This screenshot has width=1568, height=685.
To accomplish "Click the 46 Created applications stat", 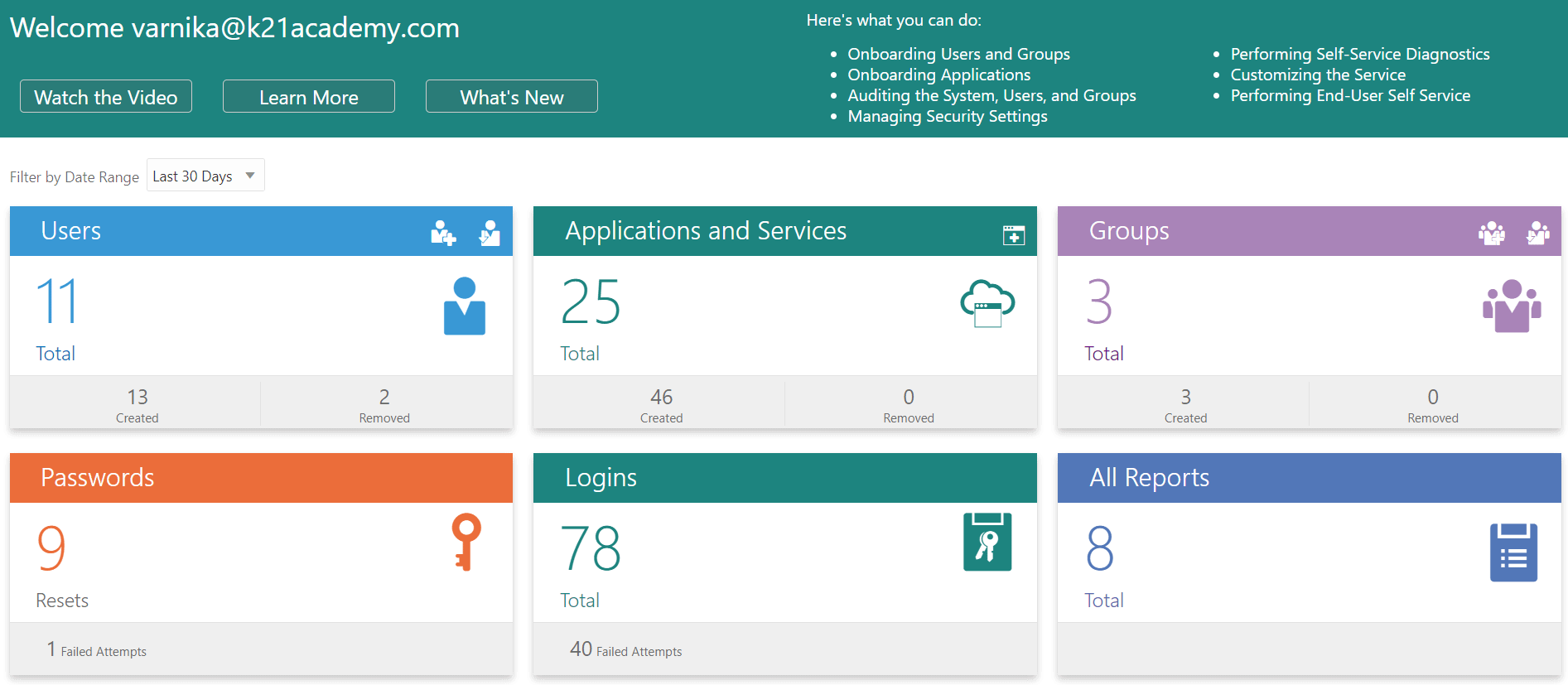I will pos(661,404).
